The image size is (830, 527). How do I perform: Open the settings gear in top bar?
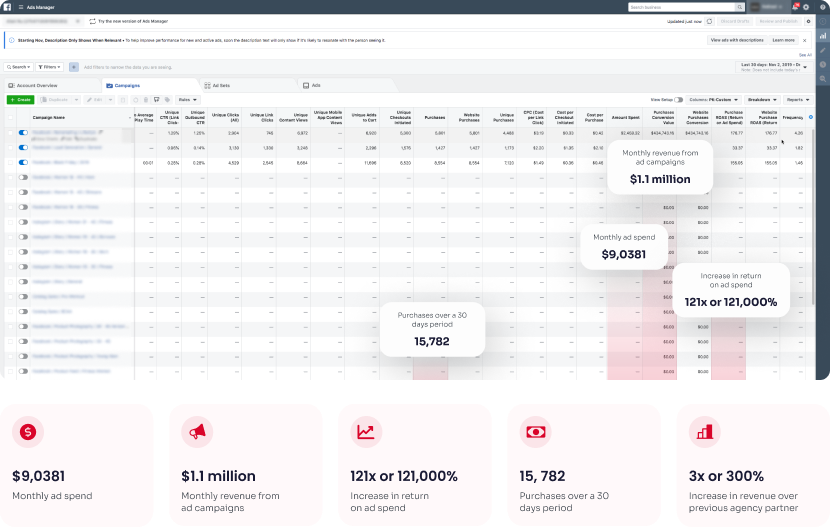coord(806,7)
